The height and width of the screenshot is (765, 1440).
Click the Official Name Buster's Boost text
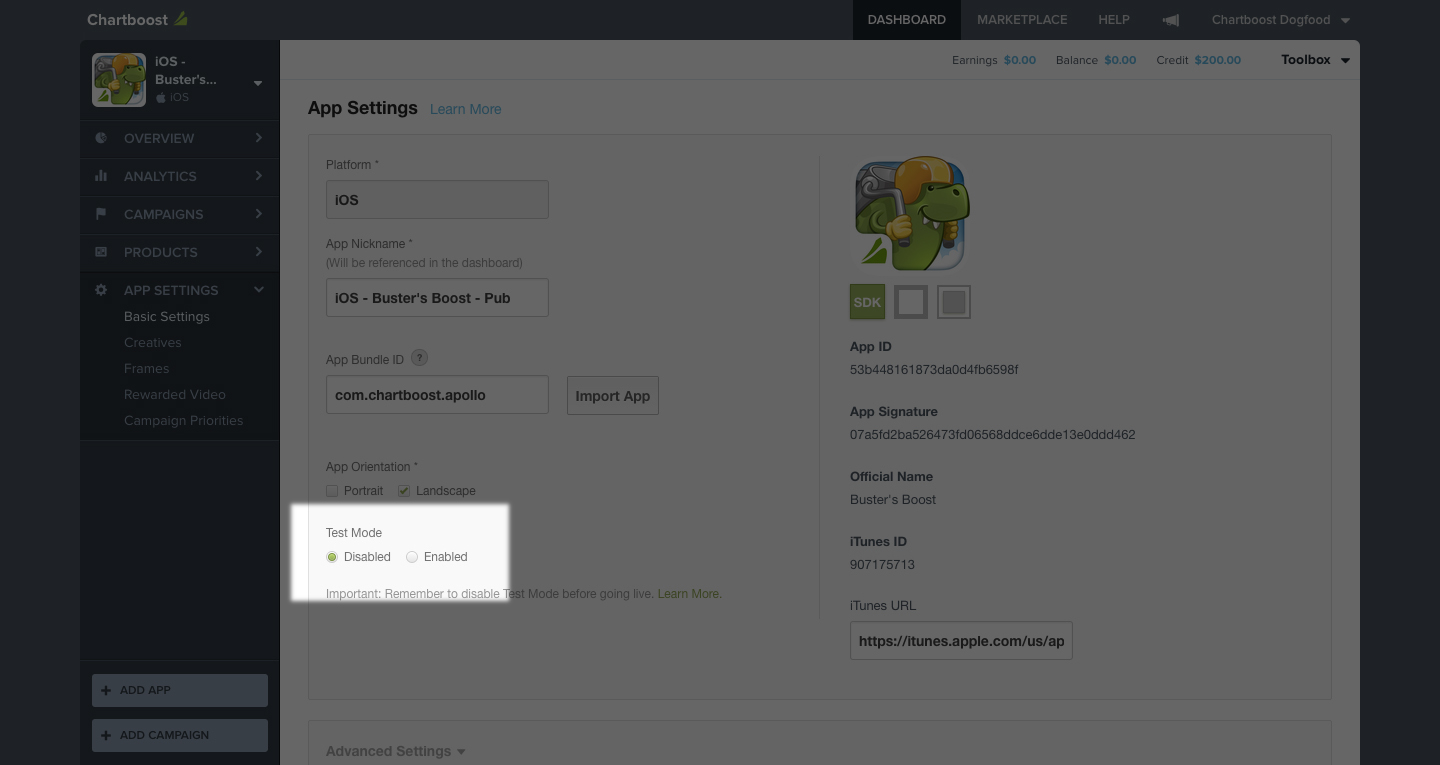[x=893, y=500]
